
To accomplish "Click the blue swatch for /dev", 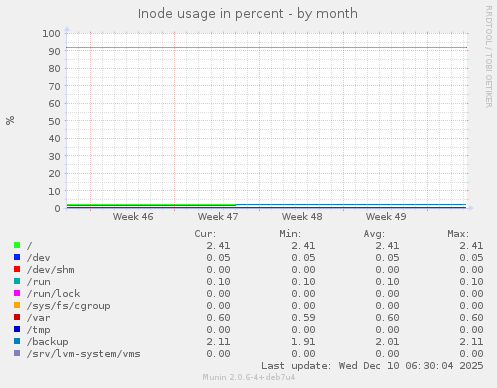I will pyautogui.click(x=17, y=257).
